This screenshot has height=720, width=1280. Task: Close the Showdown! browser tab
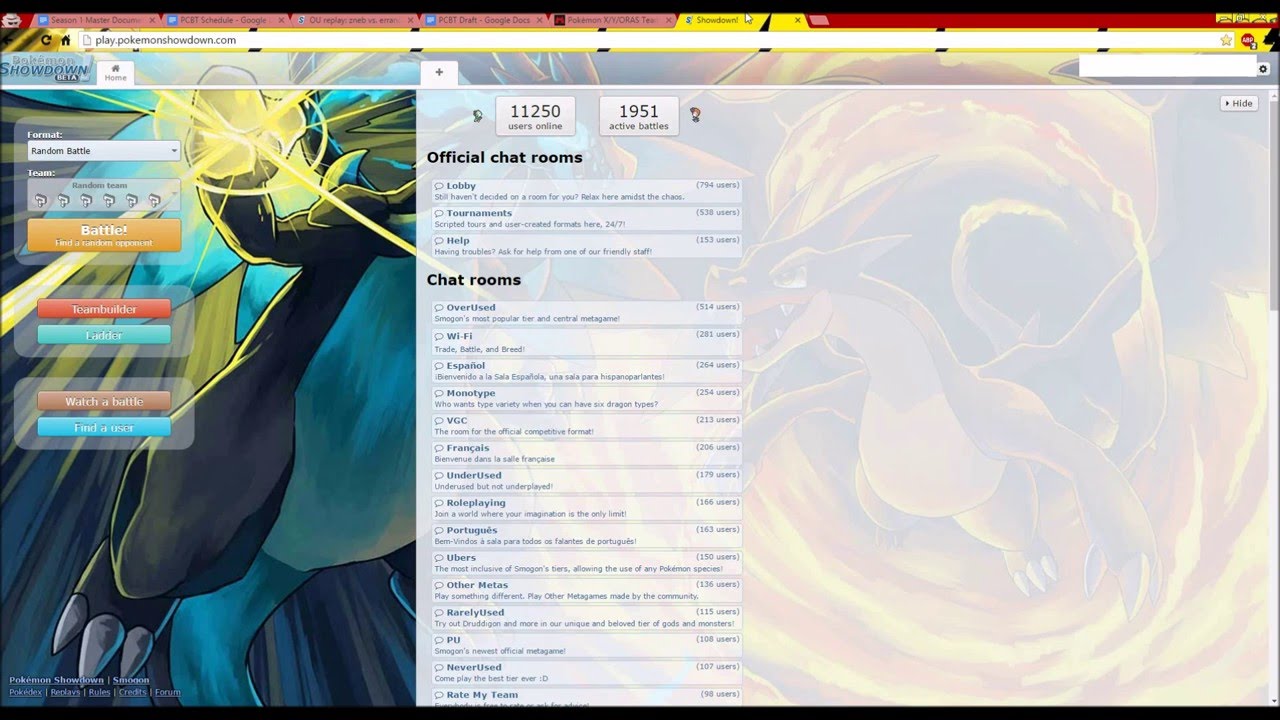[x=797, y=20]
